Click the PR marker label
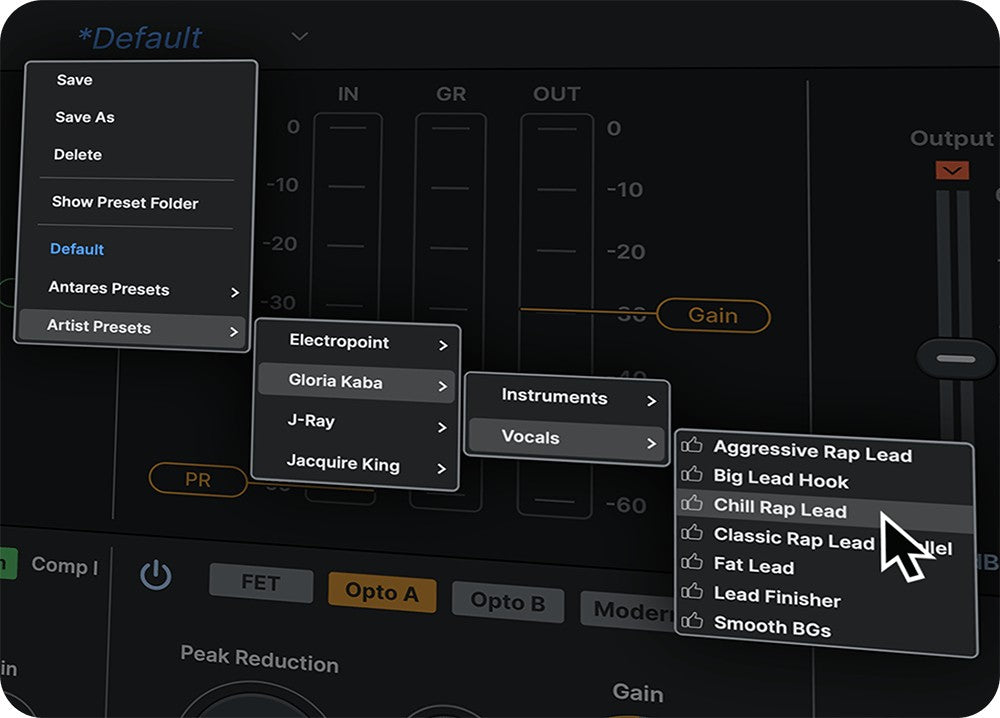 (198, 480)
